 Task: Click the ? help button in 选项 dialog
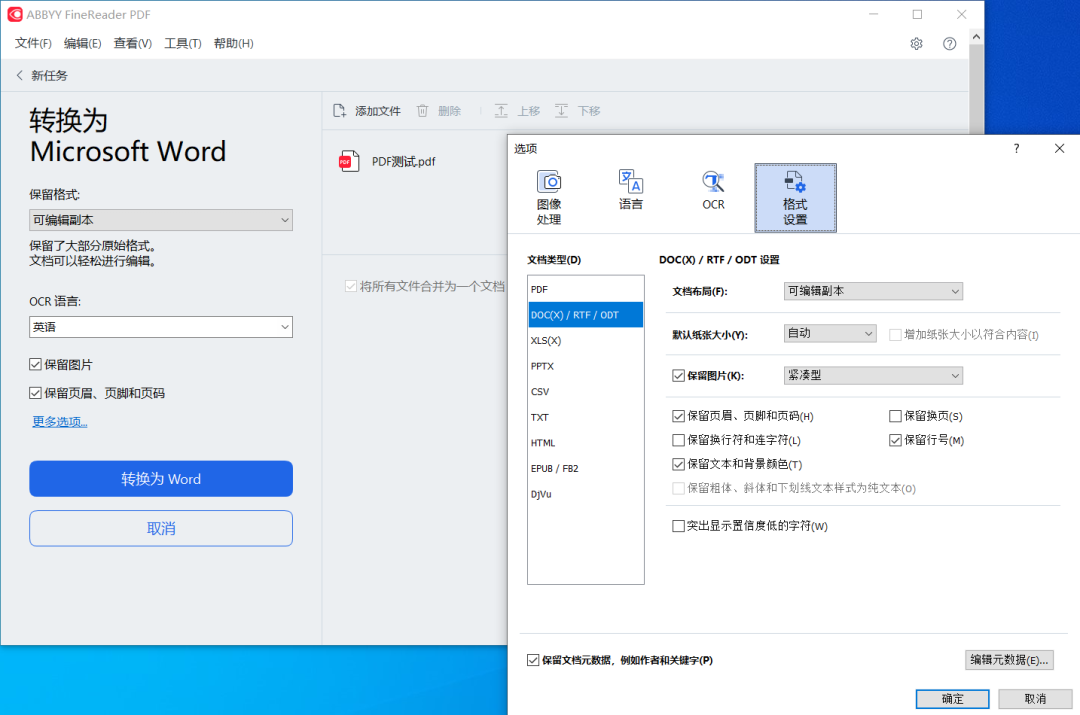1016,148
